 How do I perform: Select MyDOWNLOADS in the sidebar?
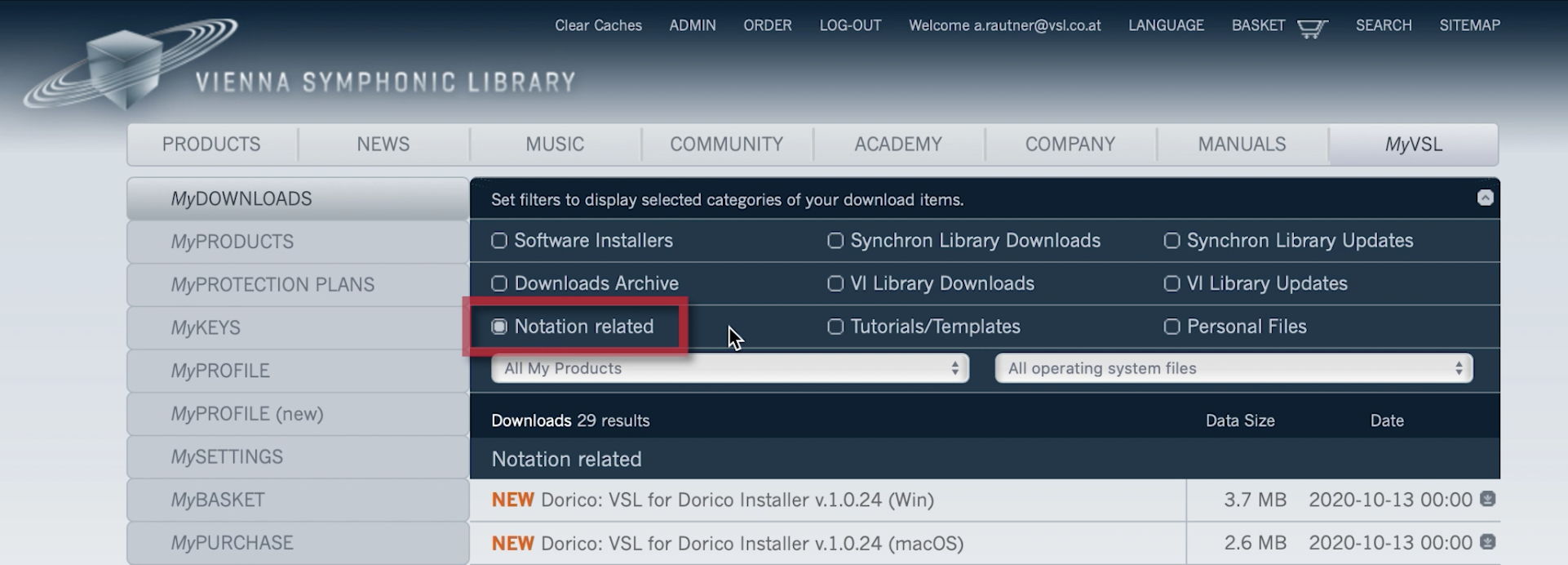tap(298, 198)
